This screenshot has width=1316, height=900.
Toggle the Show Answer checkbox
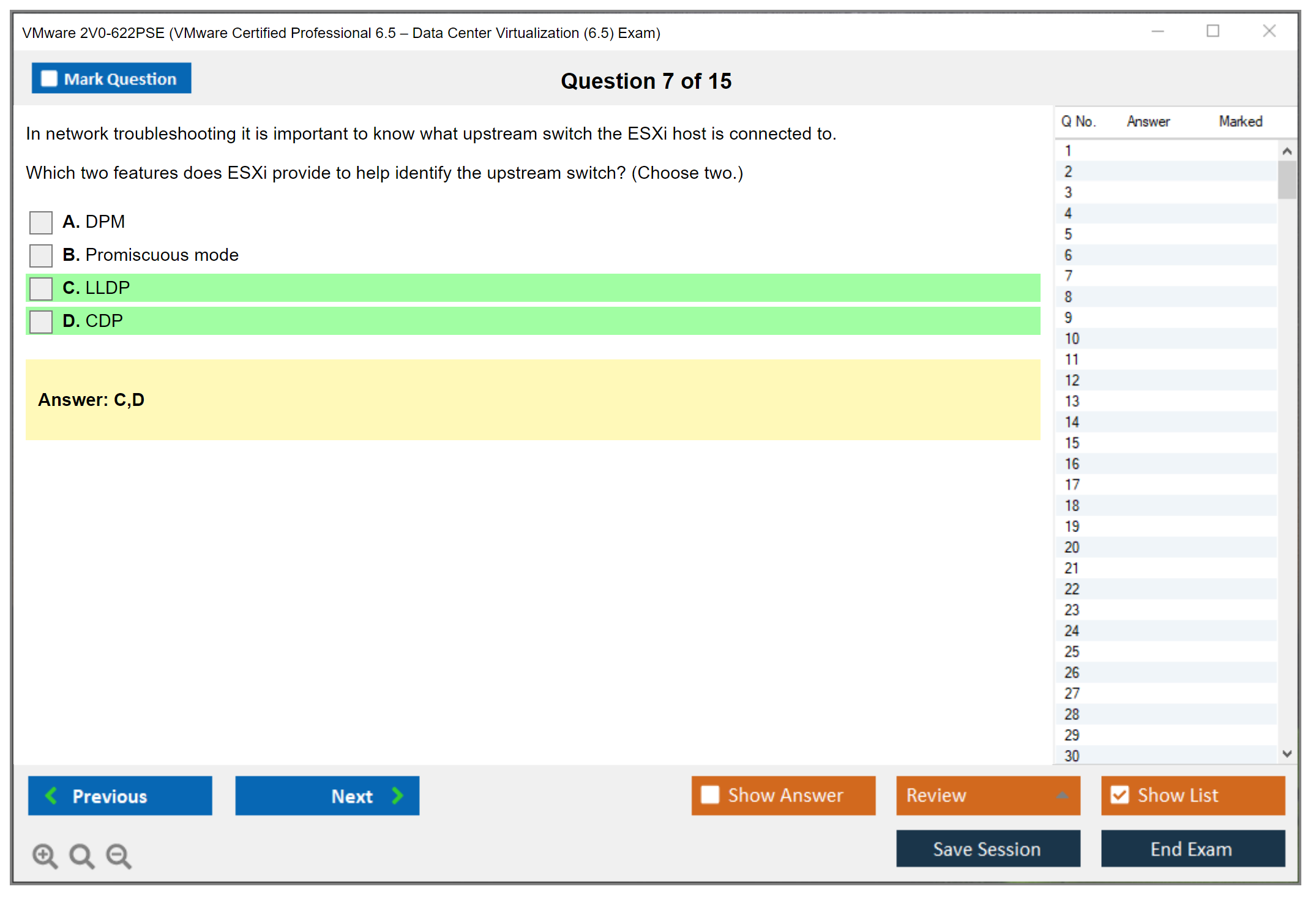coord(710,795)
